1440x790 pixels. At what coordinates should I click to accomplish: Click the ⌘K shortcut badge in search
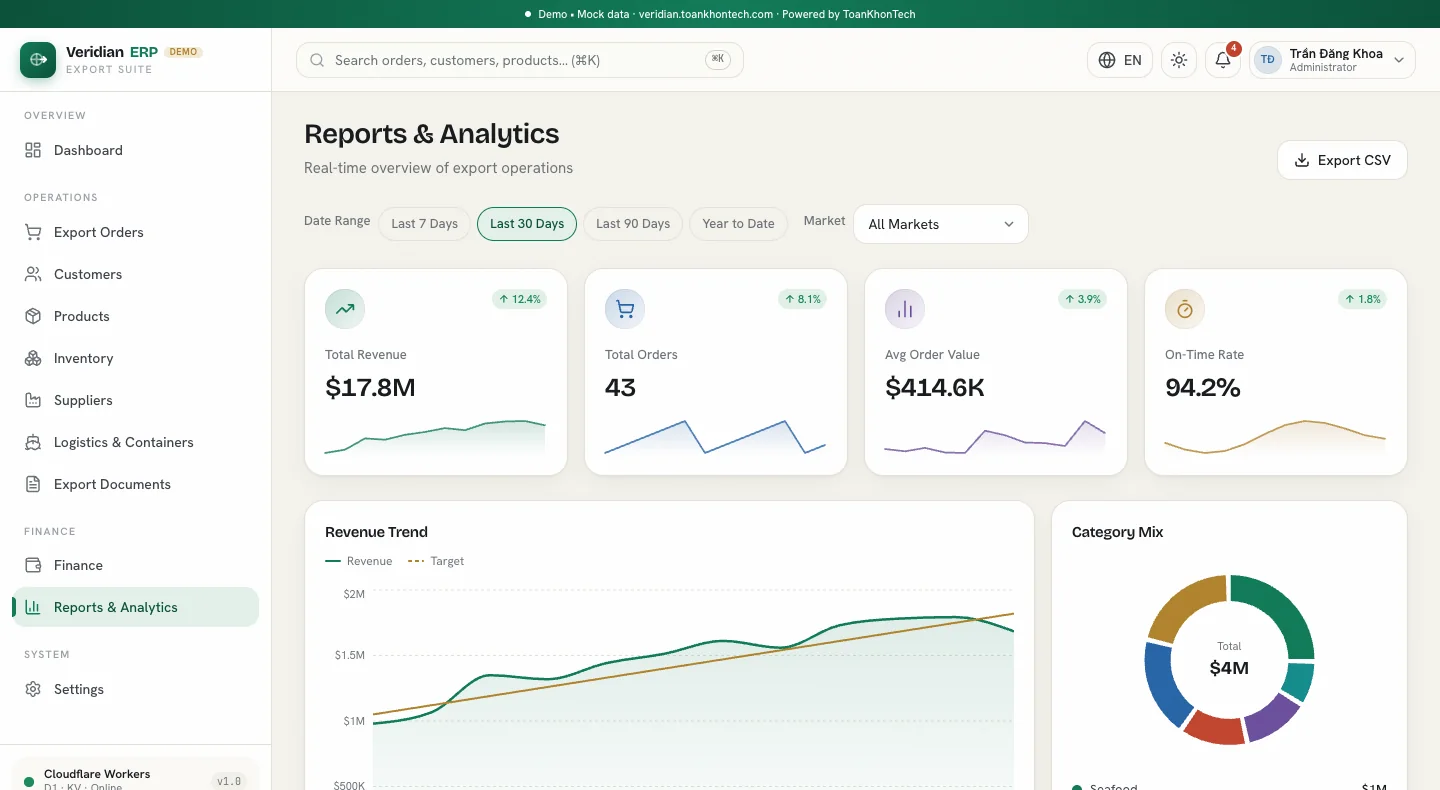(x=718, y=59)
